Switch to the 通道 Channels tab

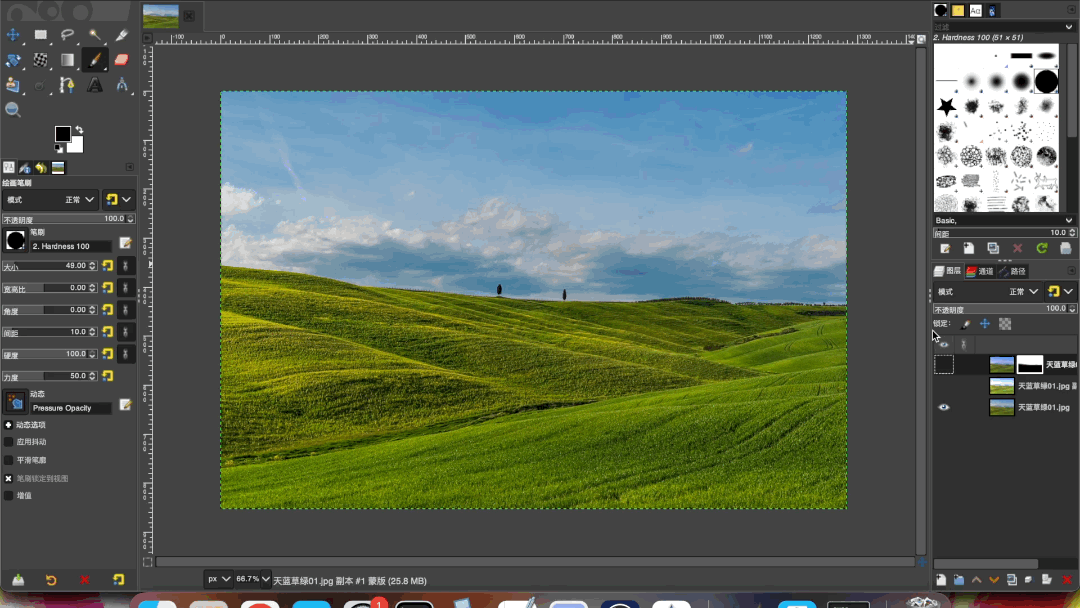[979, 271]
